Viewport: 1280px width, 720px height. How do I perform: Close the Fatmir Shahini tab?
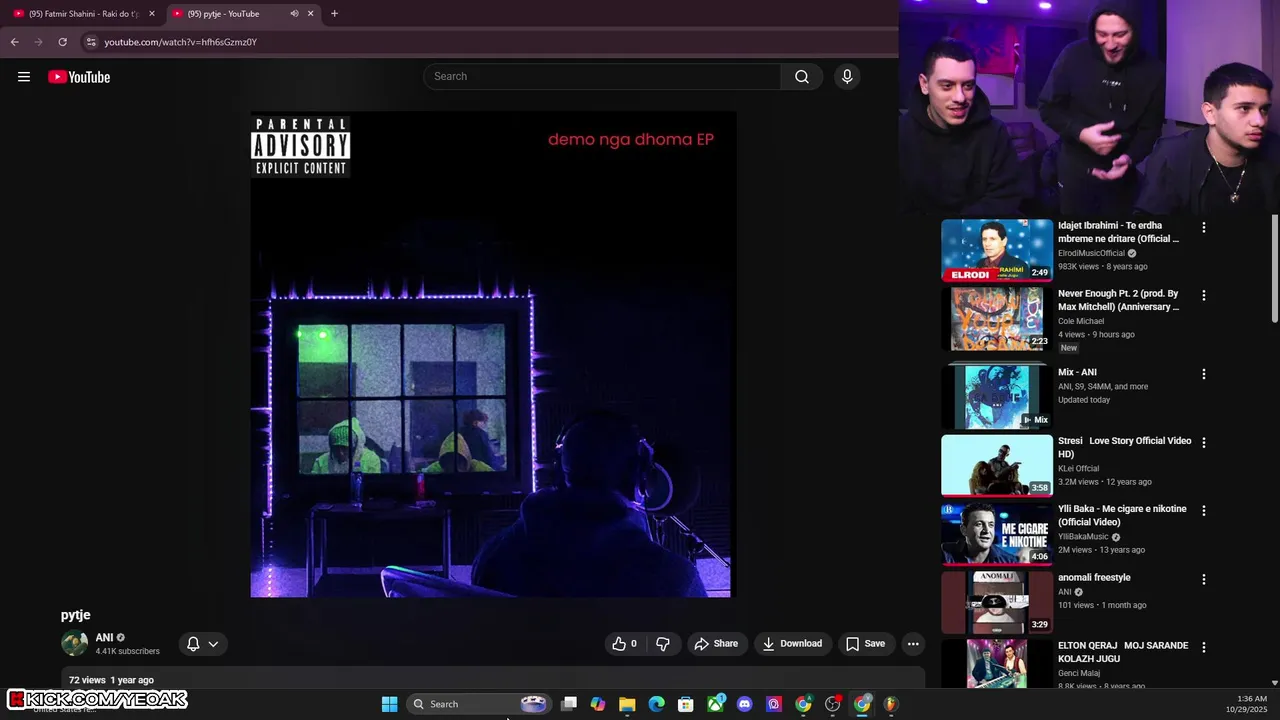[152, 14]
